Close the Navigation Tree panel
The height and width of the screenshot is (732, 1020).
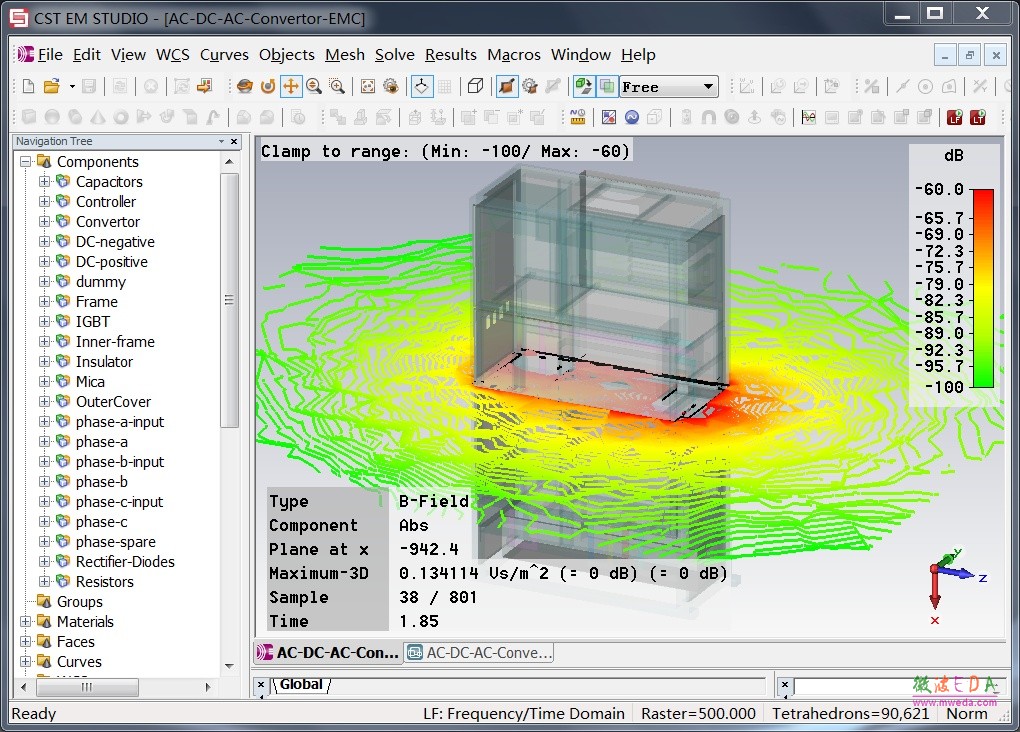coord(234,141)
